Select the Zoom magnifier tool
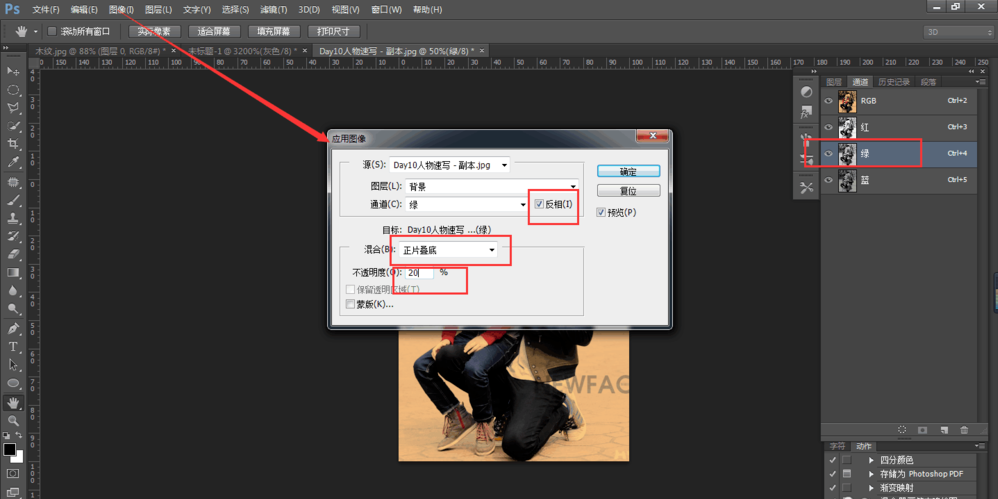This screenshot has height=499, width=998. pyautogui.click(x=13, y=421)
